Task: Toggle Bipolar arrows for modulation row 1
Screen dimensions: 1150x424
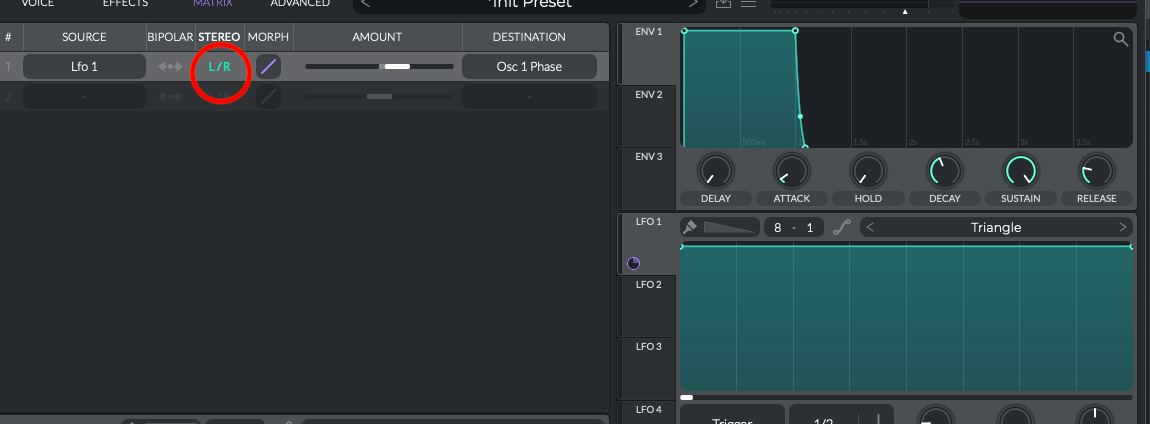Action: [170, 67]
